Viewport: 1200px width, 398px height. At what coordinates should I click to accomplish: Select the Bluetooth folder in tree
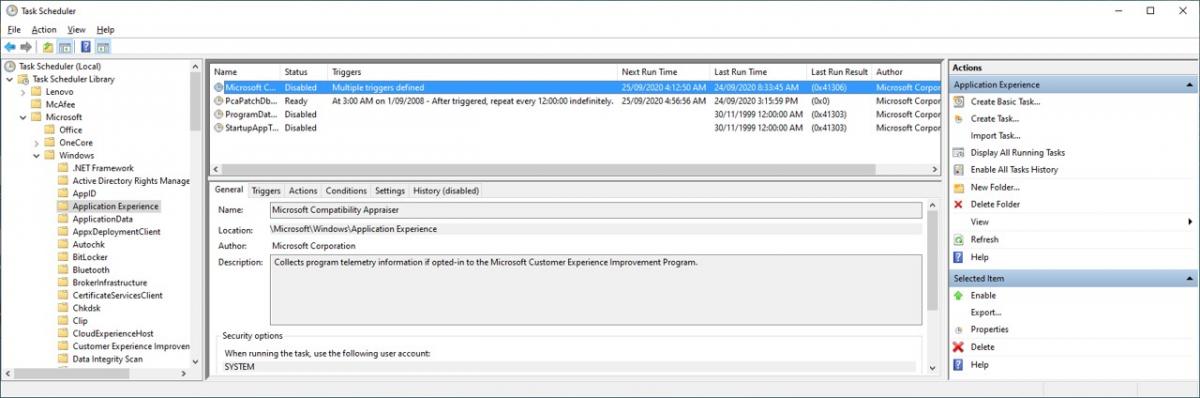tap(91, 270)
